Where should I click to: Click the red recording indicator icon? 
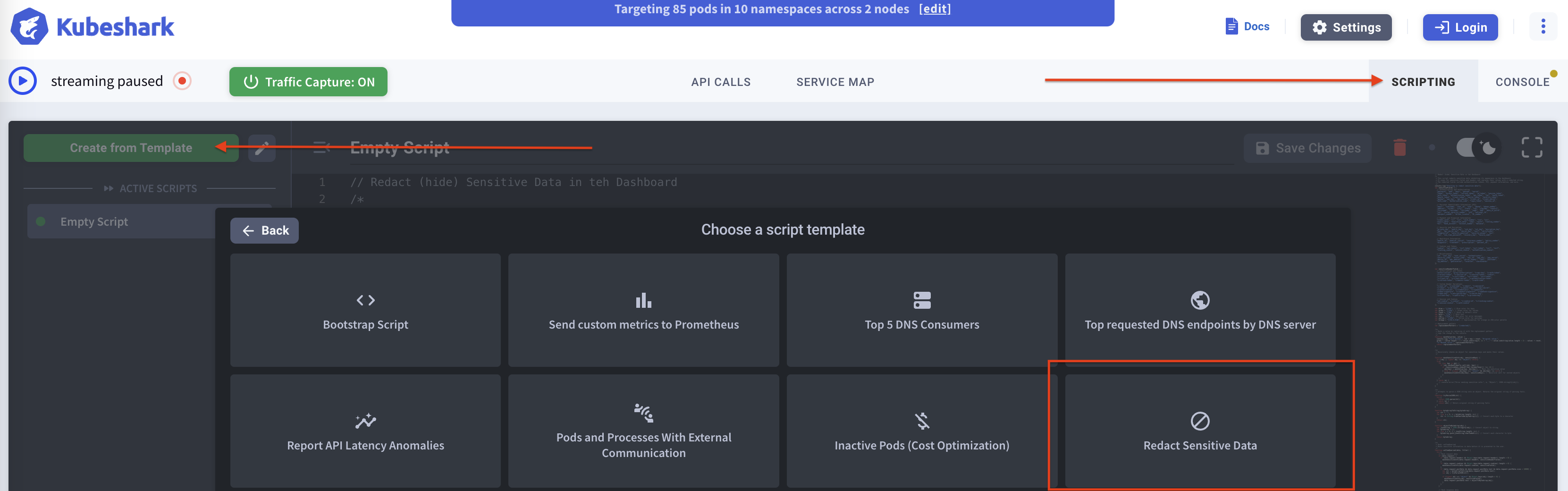[182, 81]
